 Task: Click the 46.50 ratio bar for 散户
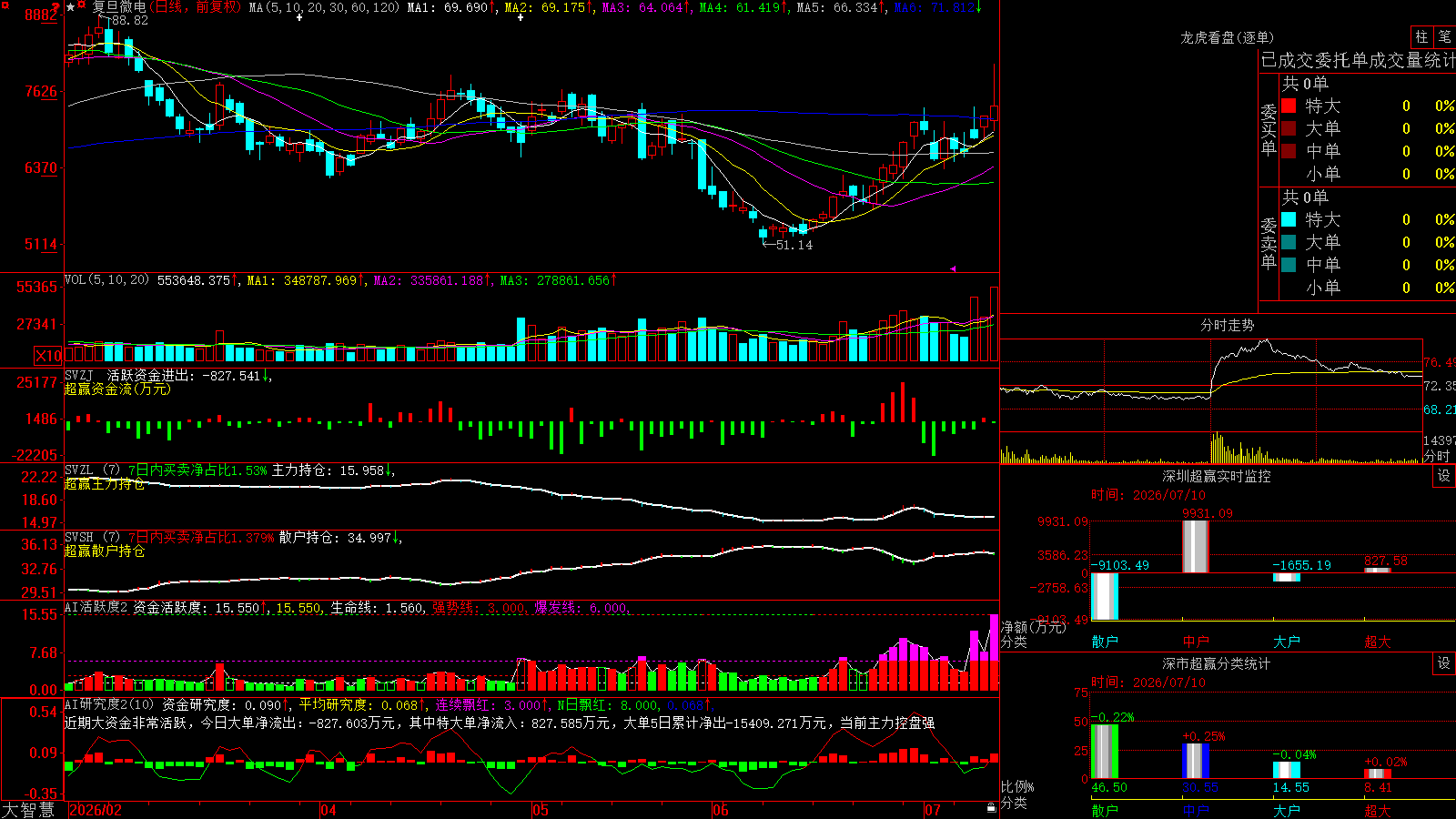pos(1105,752)
